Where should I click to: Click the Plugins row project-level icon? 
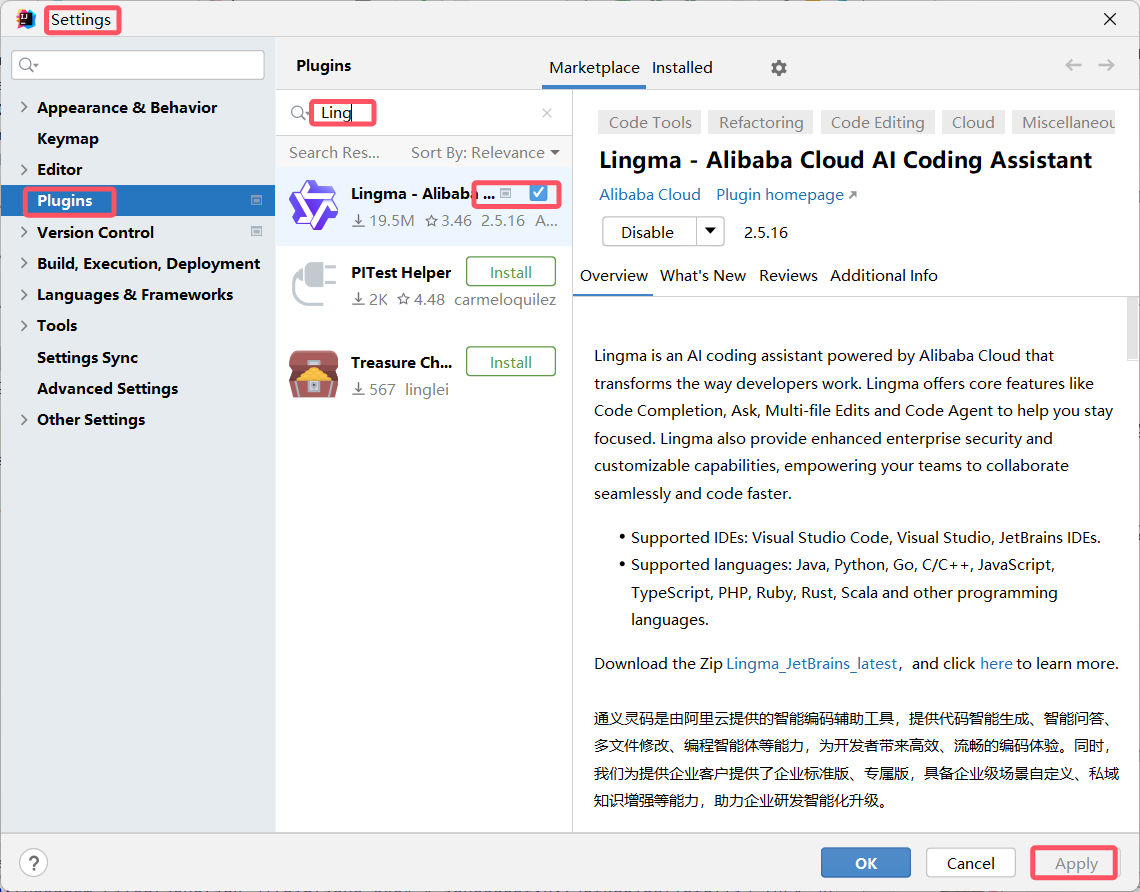coord(257,200)
